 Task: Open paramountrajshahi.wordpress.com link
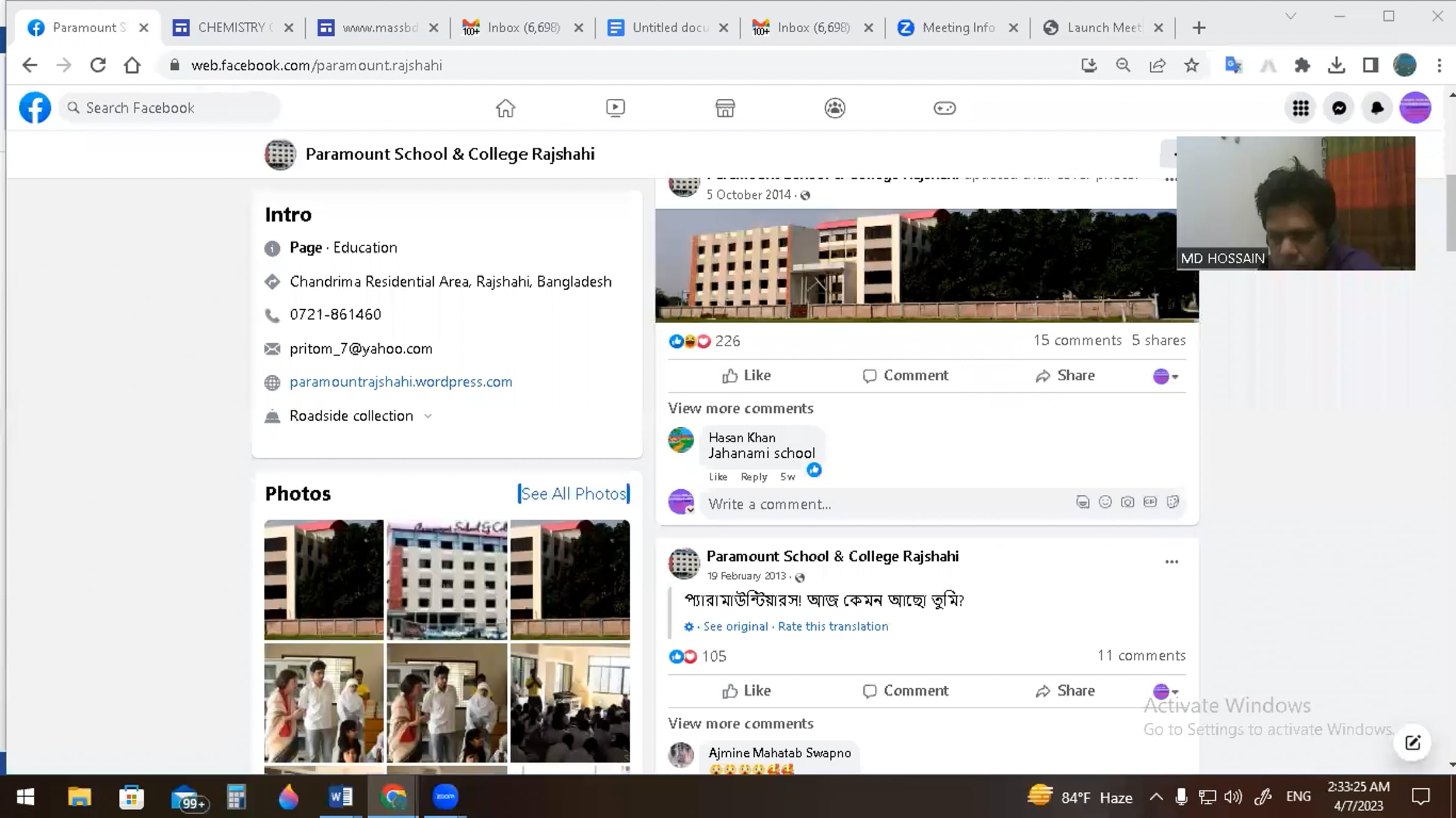(x=401, y=382)
